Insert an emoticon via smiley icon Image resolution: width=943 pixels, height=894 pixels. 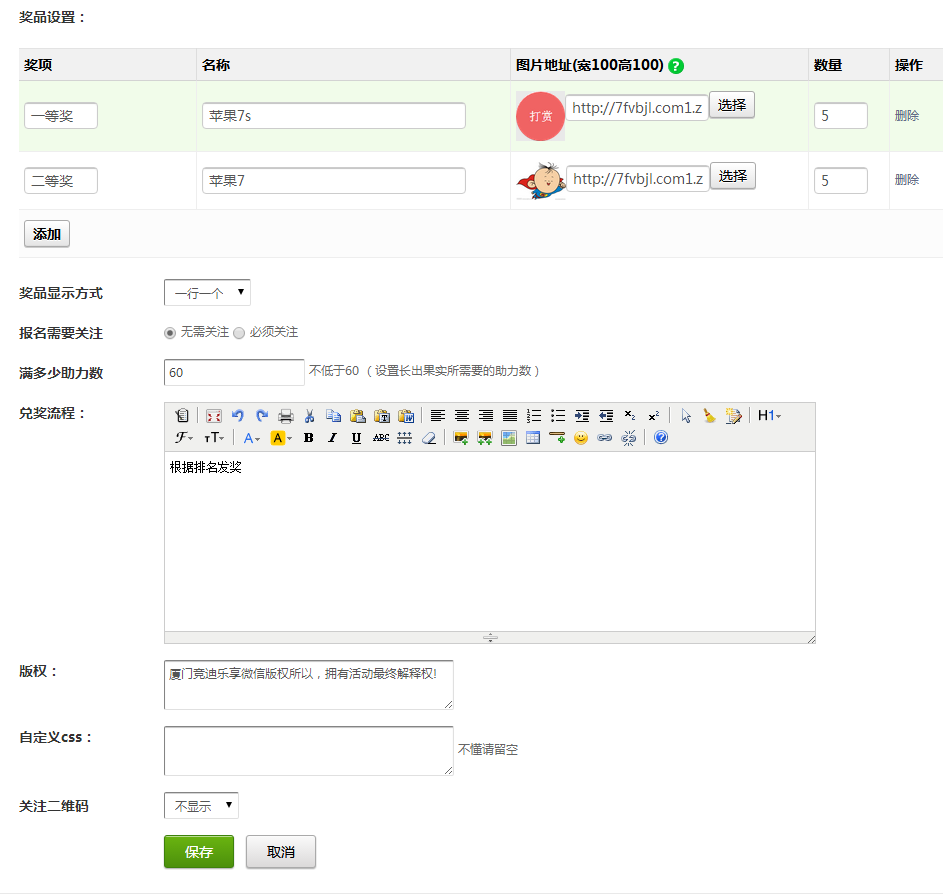tap(581, 438)
